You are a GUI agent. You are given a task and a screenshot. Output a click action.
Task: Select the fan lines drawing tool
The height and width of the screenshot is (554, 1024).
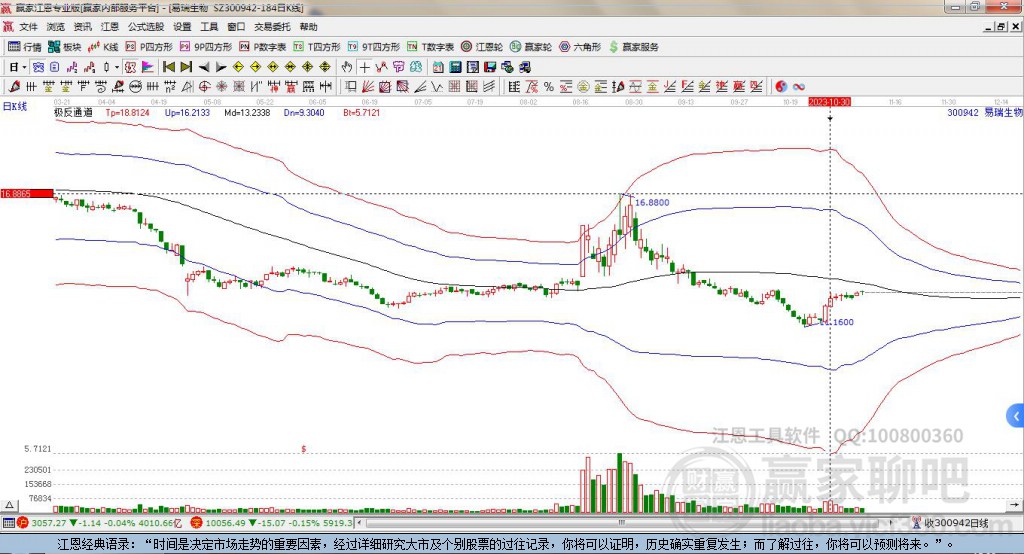(368, 86)
